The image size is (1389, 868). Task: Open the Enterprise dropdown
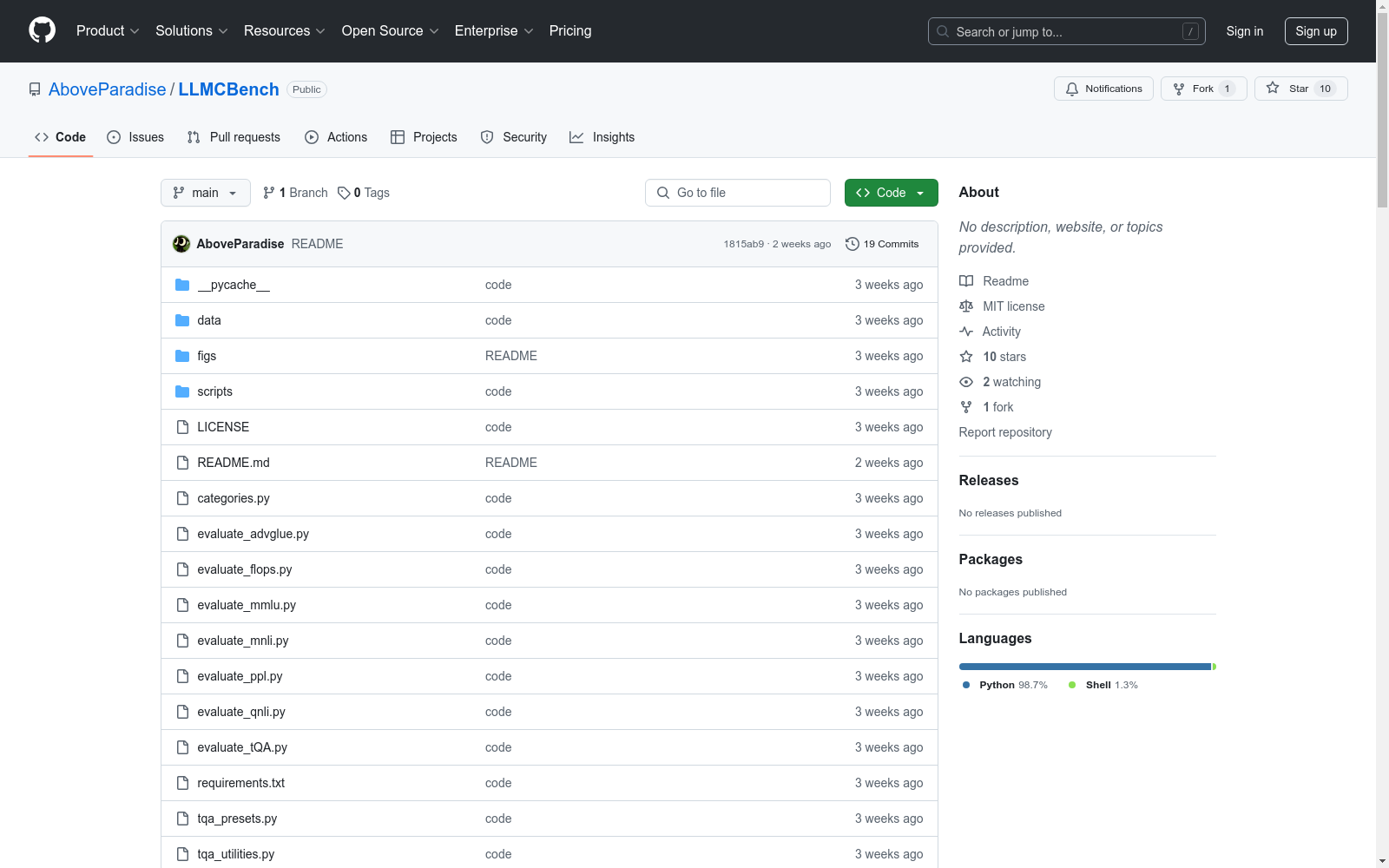[x=494, y=31]
